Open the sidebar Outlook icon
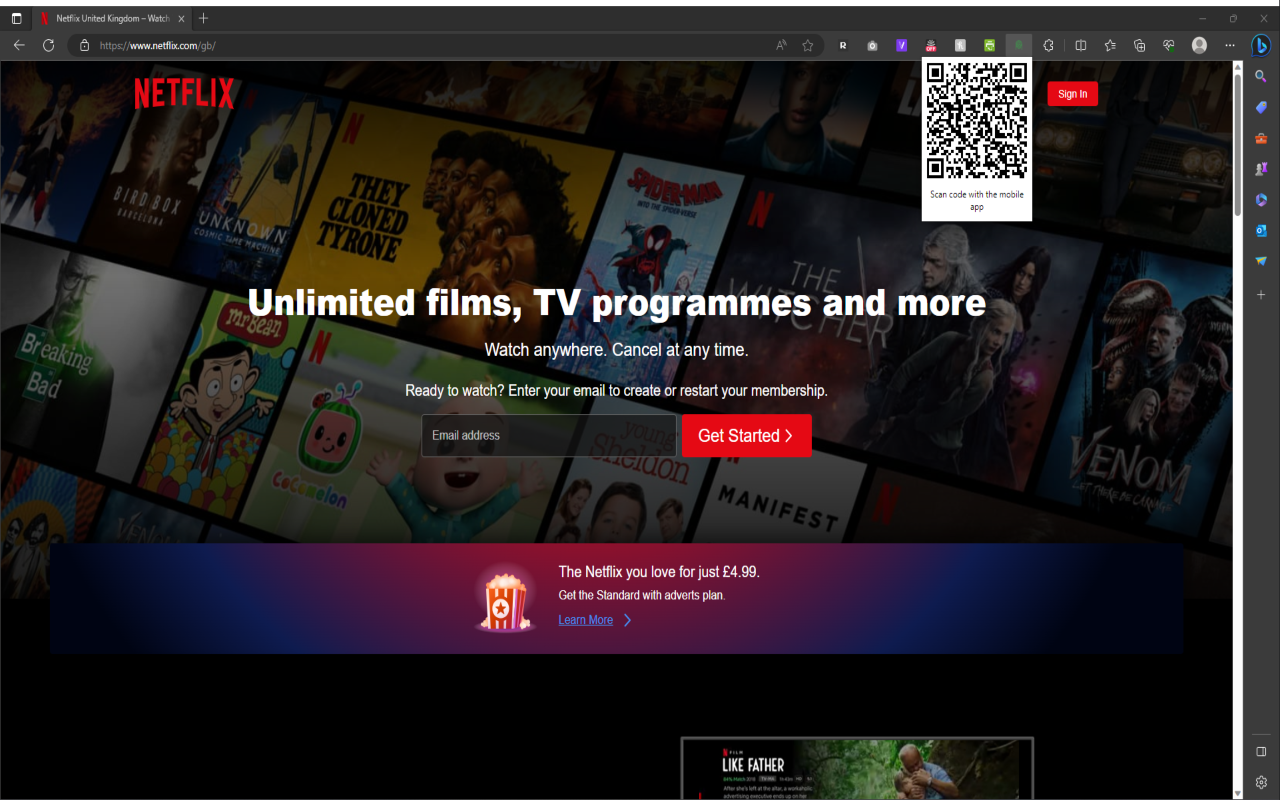The width and height of the screenshot is (1280, 800). [x=1261, y=231]
